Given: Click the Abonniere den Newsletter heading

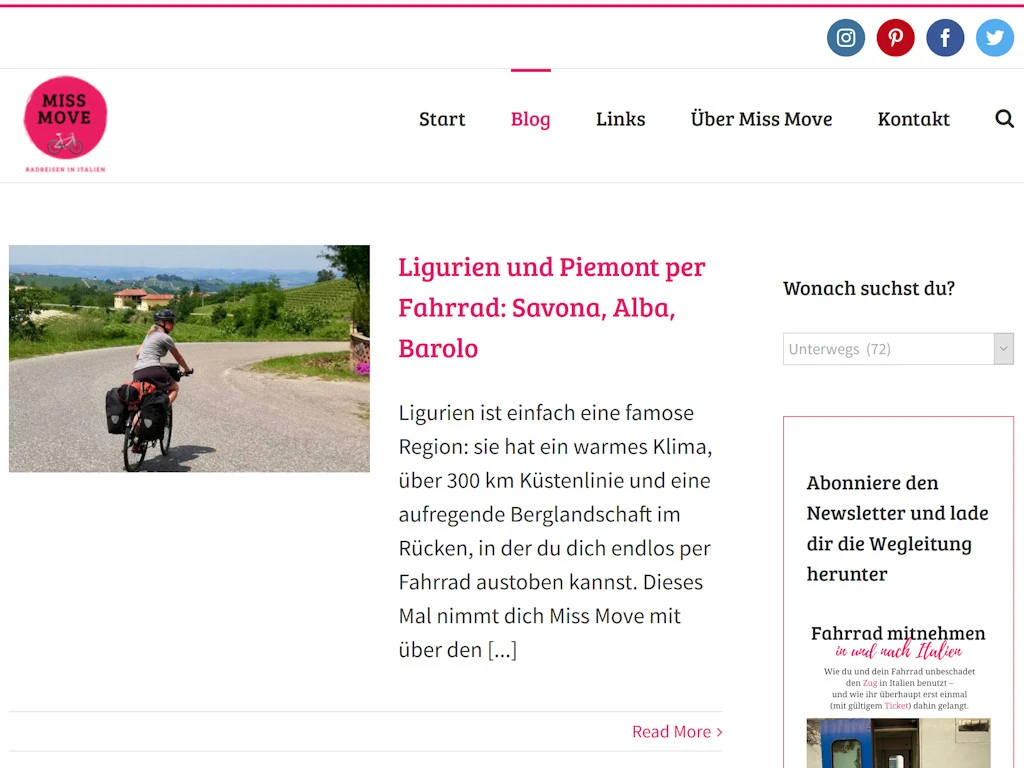Looking at the screenshot, I should (x=897, y=528).
